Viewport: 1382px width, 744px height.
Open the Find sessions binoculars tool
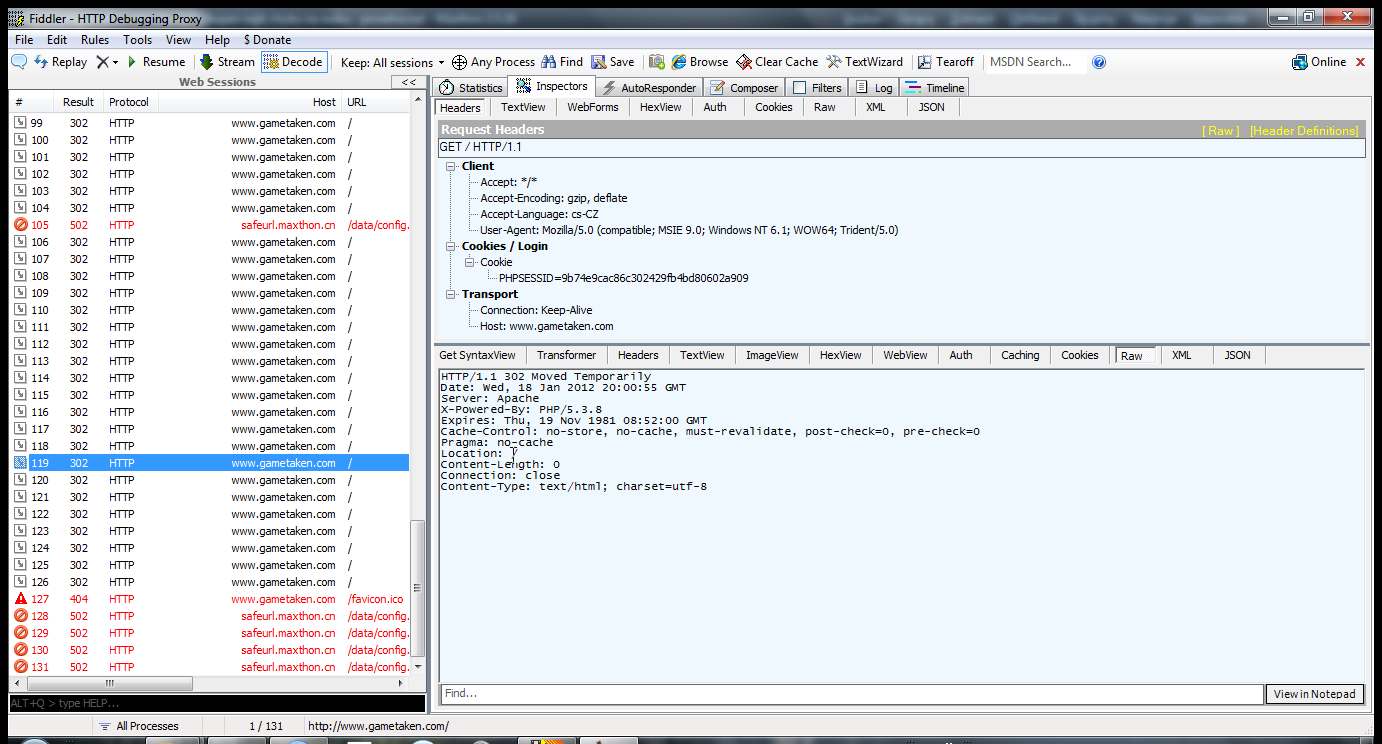click(x=551, y=62)
